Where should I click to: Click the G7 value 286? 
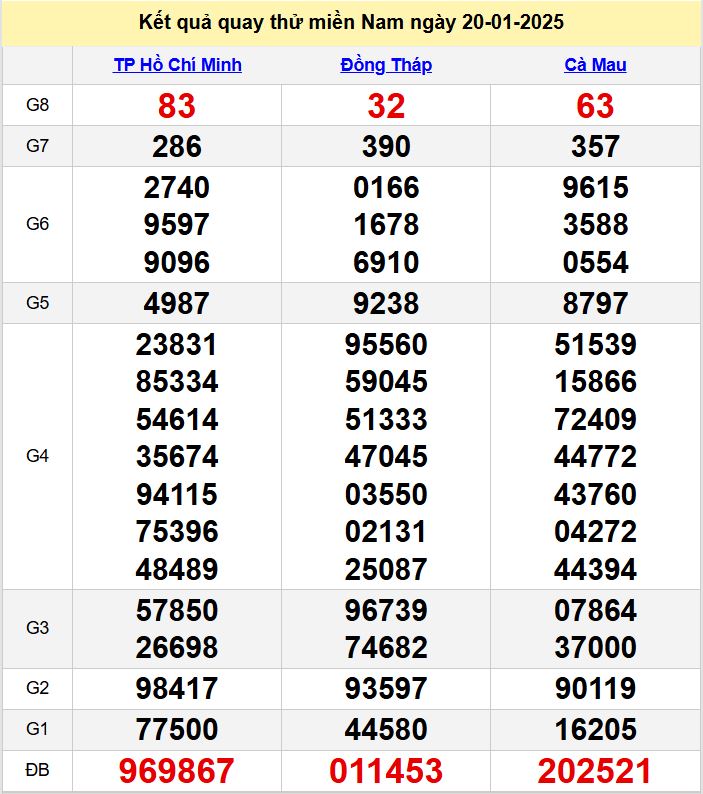pyautogui.click(x=177, y=146)
